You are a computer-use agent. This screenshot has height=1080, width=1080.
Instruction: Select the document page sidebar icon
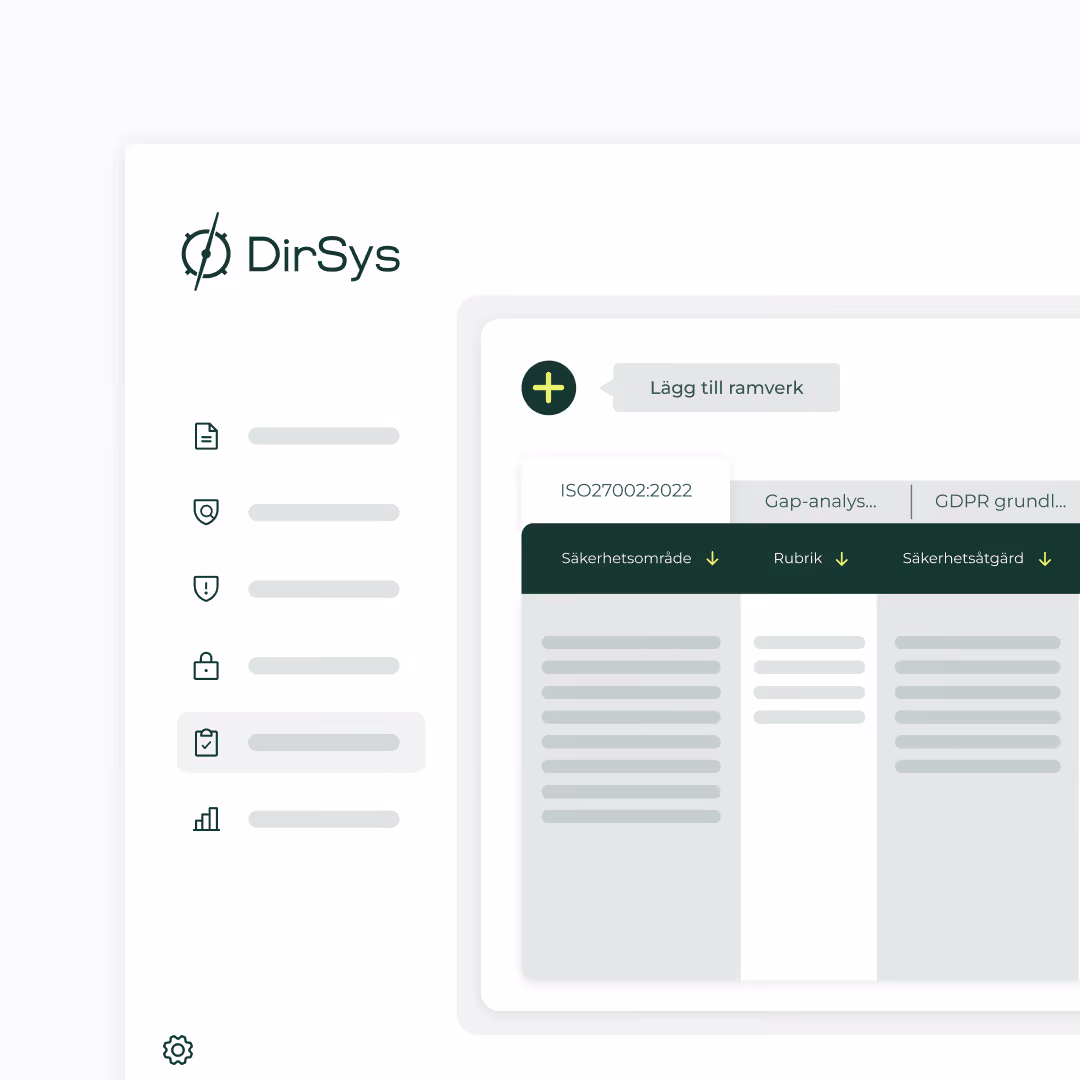point(206,436)
